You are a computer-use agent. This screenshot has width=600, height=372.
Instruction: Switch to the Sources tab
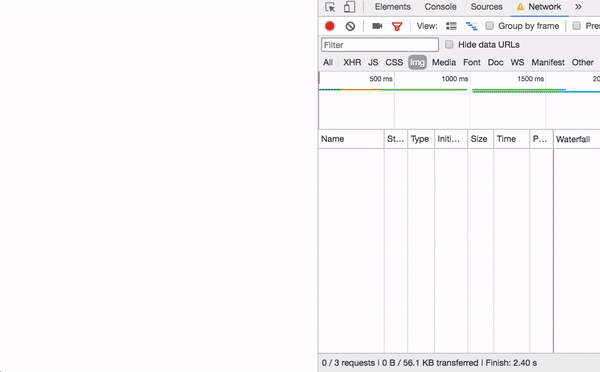(x=486, y=7)
